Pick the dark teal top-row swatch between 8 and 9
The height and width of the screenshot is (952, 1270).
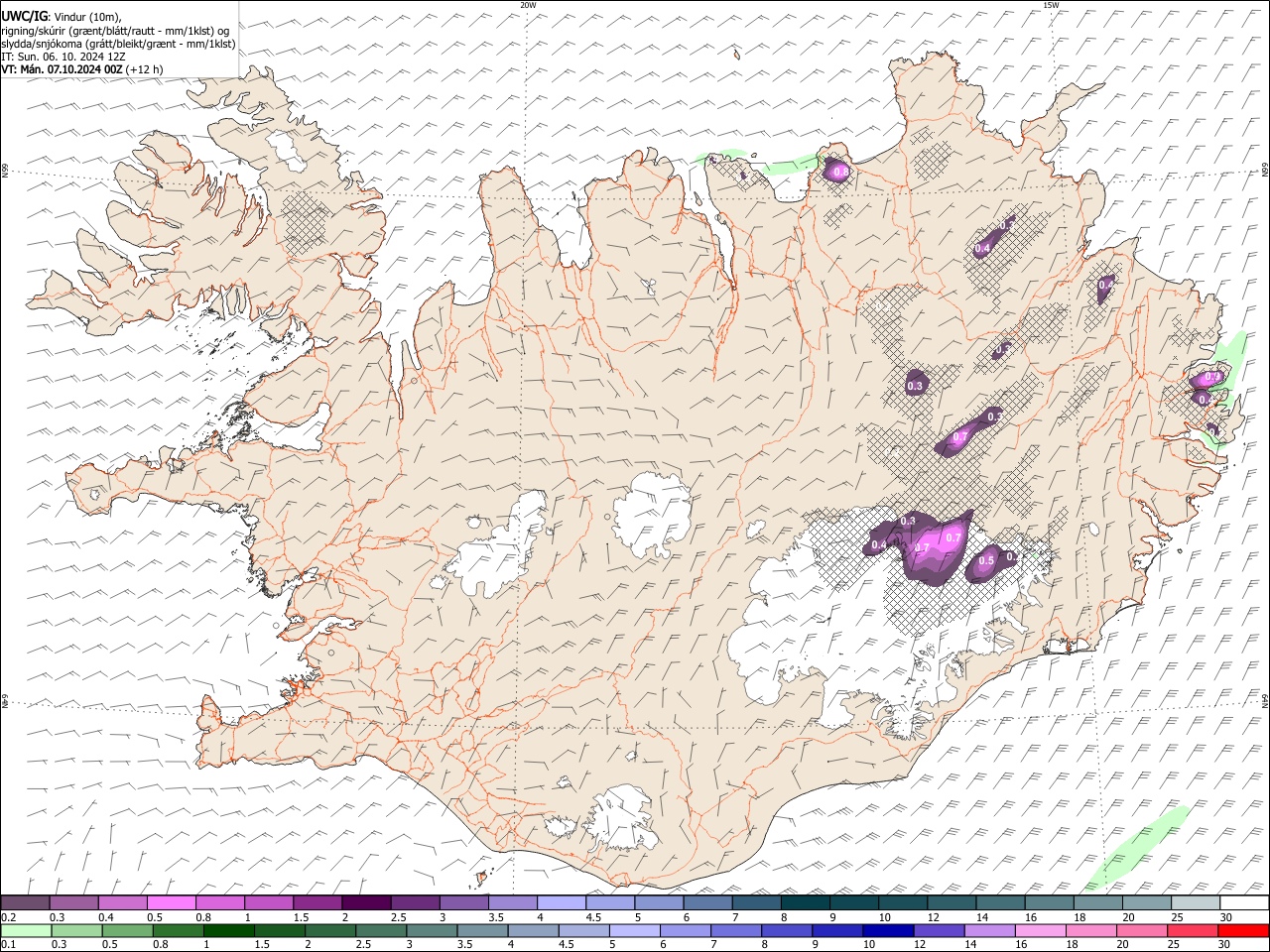(x=805, y=903)
